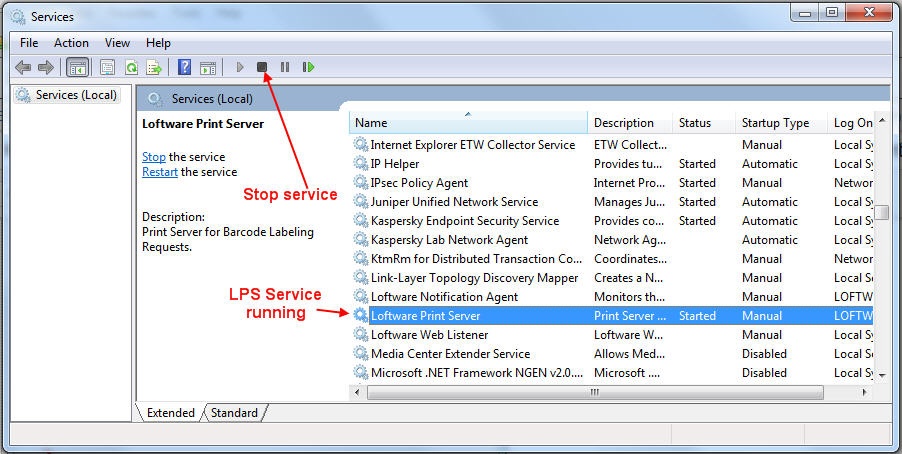Viewport: 902px width, 454px height.
Task: Open the Properties toolbar icon
Action: pyautogui.click(x=108, y=67)
